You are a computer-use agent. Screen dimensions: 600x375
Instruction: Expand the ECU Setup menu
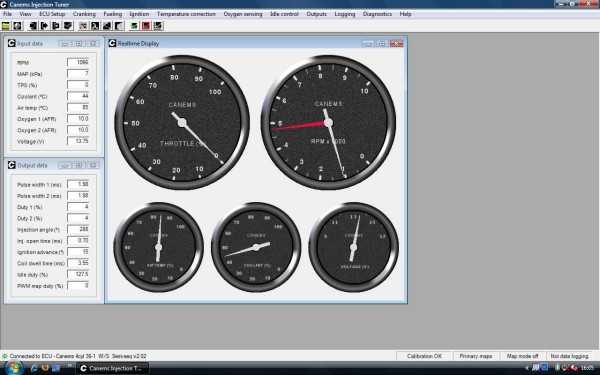pos(52,14)
